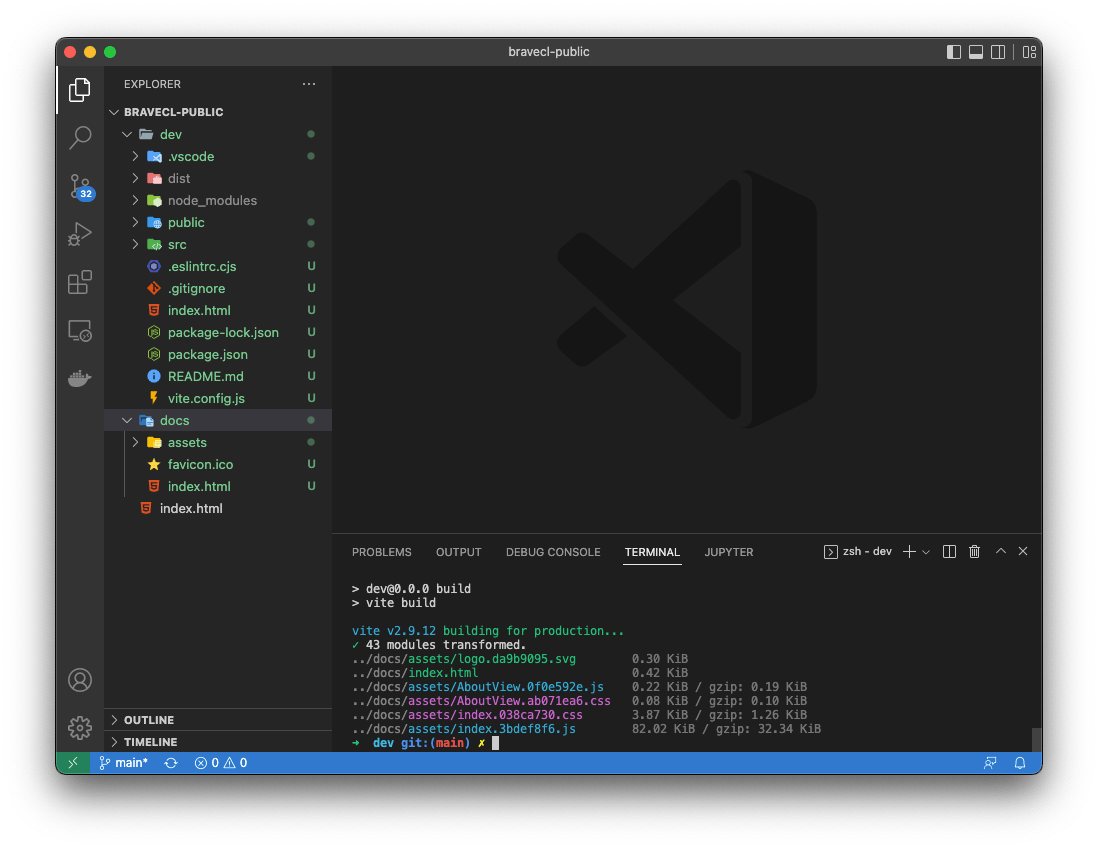Kill terminal with trash icon
The width and height of the screenshot is (1098, 848).
(974, 552)
